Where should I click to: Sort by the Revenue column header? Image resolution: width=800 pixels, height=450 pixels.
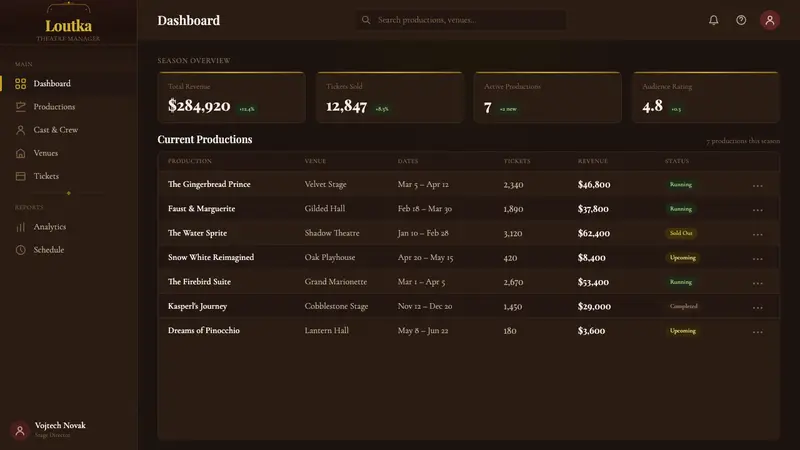[593, 161]
